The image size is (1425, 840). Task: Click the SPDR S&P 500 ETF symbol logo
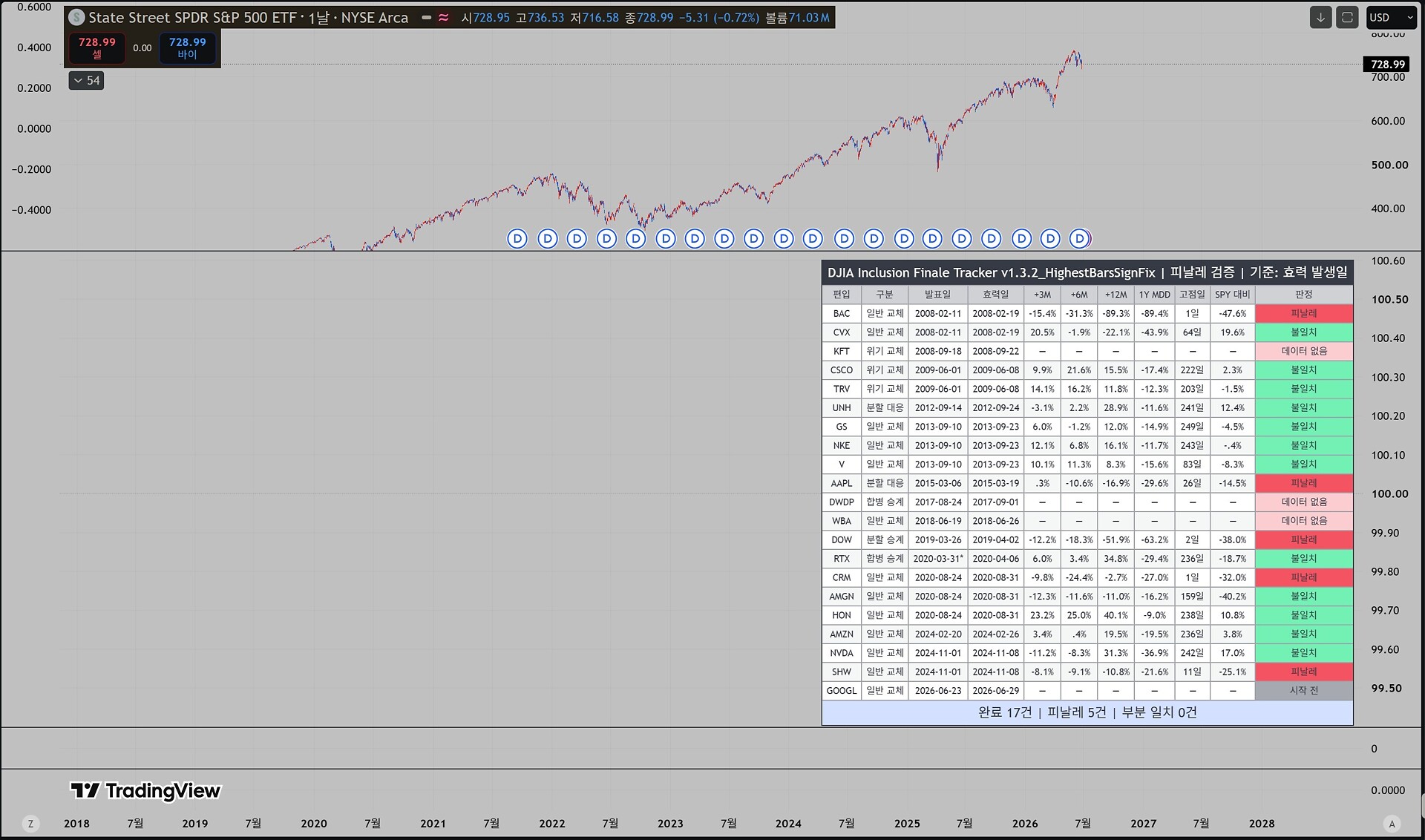pyautogui.click(x=76, y=17)
